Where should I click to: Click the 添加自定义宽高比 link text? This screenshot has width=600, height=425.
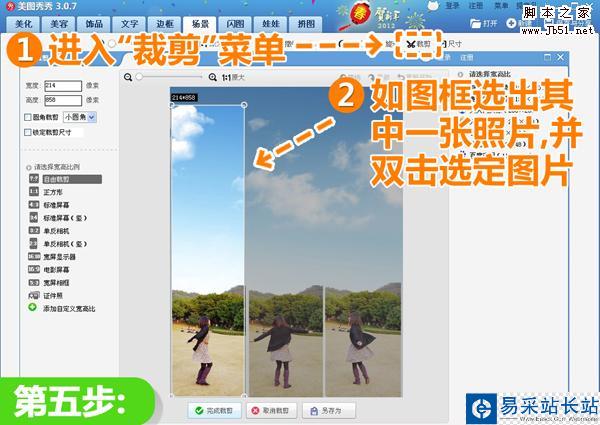point(69,309)
